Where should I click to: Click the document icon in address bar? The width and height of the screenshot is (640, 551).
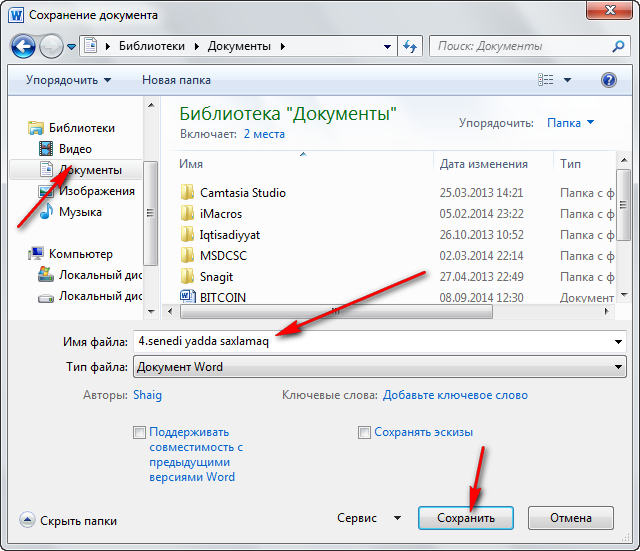(x=91, y=45)
